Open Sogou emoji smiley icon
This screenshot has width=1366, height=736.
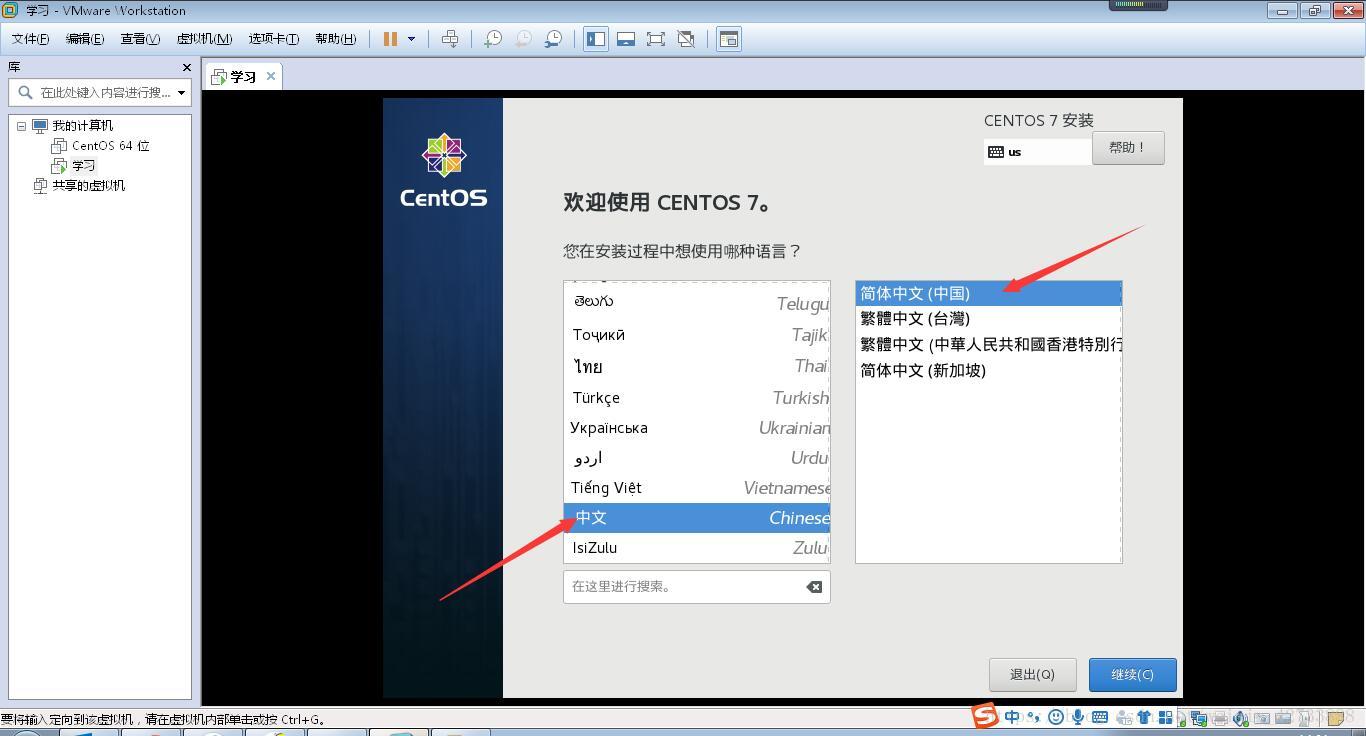1055,717
